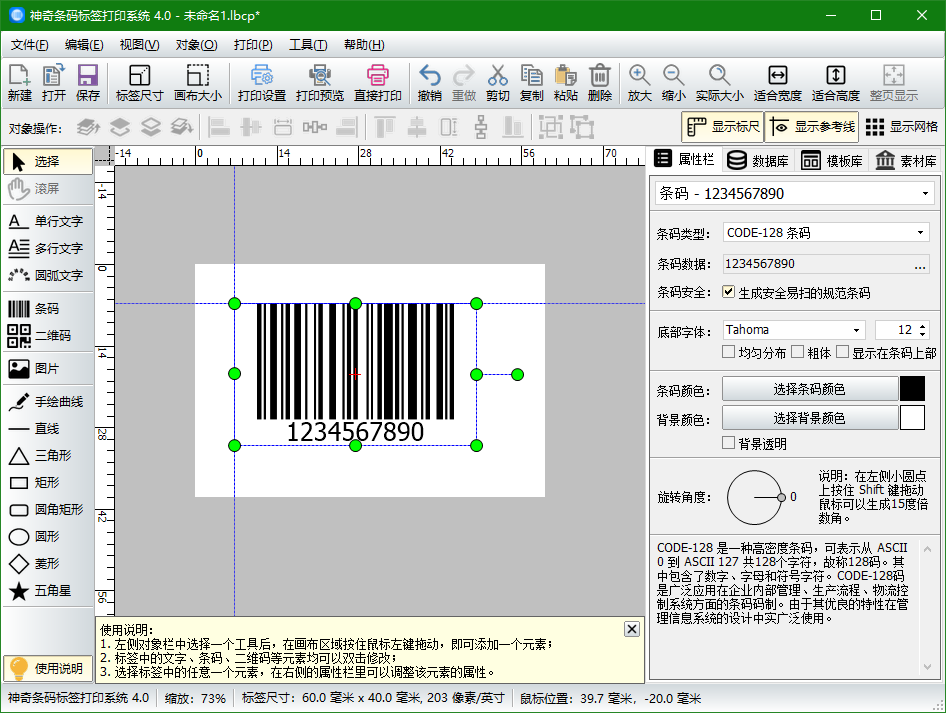Viewport: 946px width, 713px height.
Task: Select the 五角星 star shape tool
Action: click(x=48, y=591)
